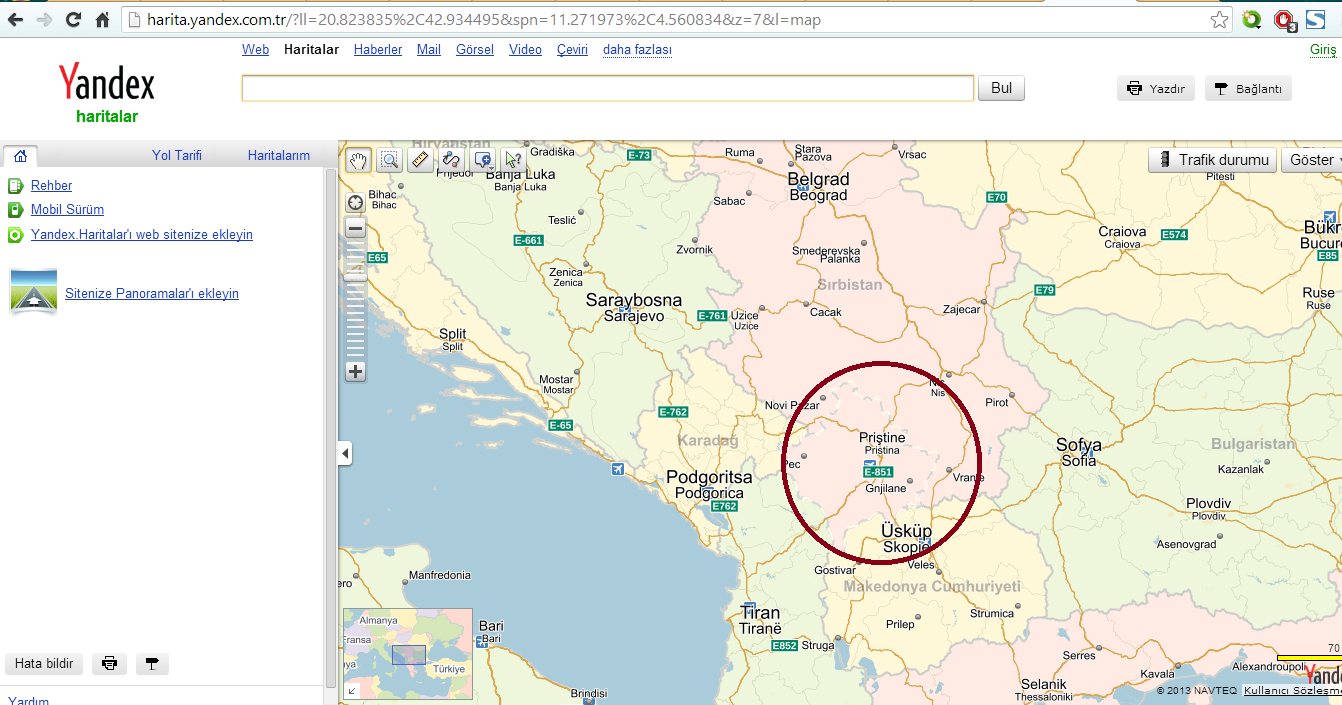Screen dimensions: 1342x705
Task: Expand the daha fazlası menu
Action: click(x=637, y=49)
